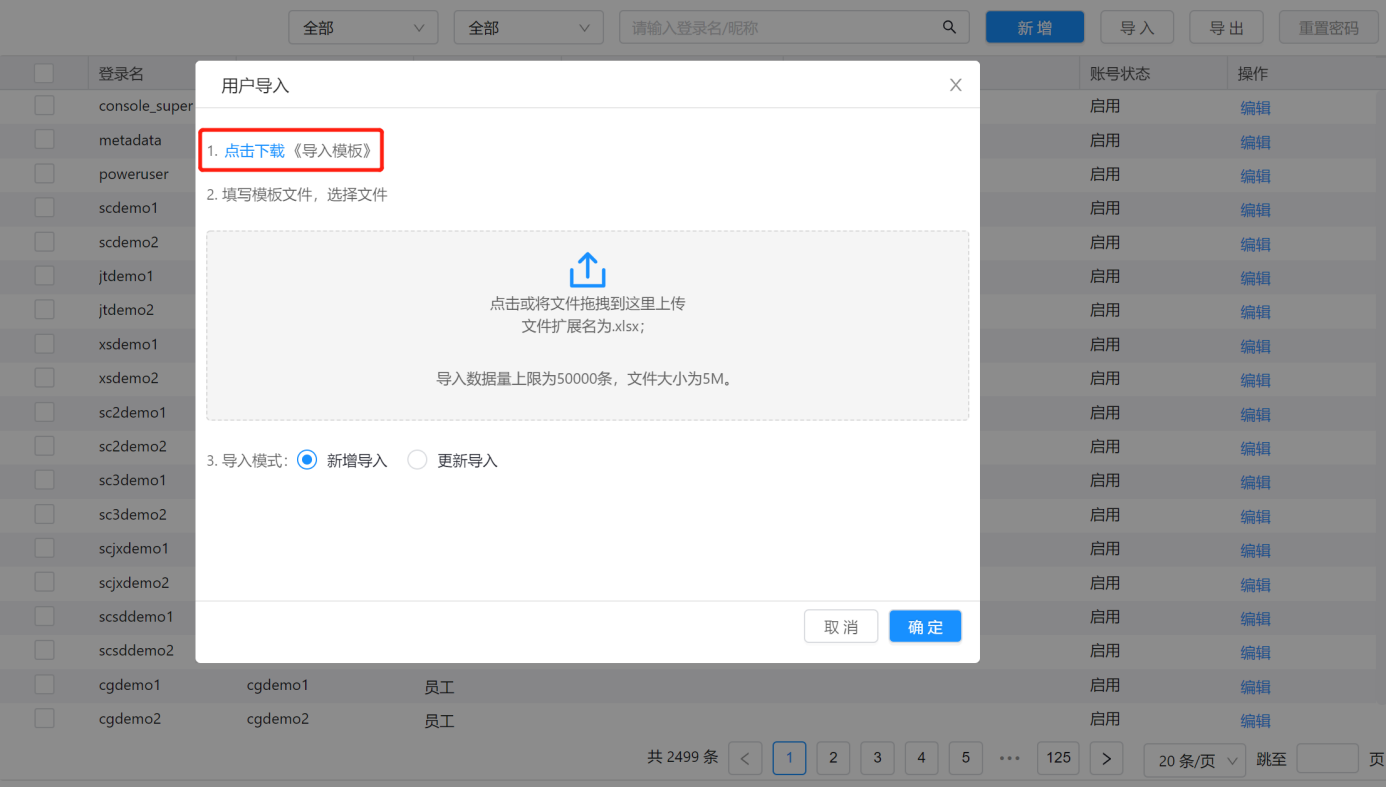The height and width of the screenshot is (787, 1386).
Task: Toggle the select-all checkbox in table header
Action: tap(45, 73)
